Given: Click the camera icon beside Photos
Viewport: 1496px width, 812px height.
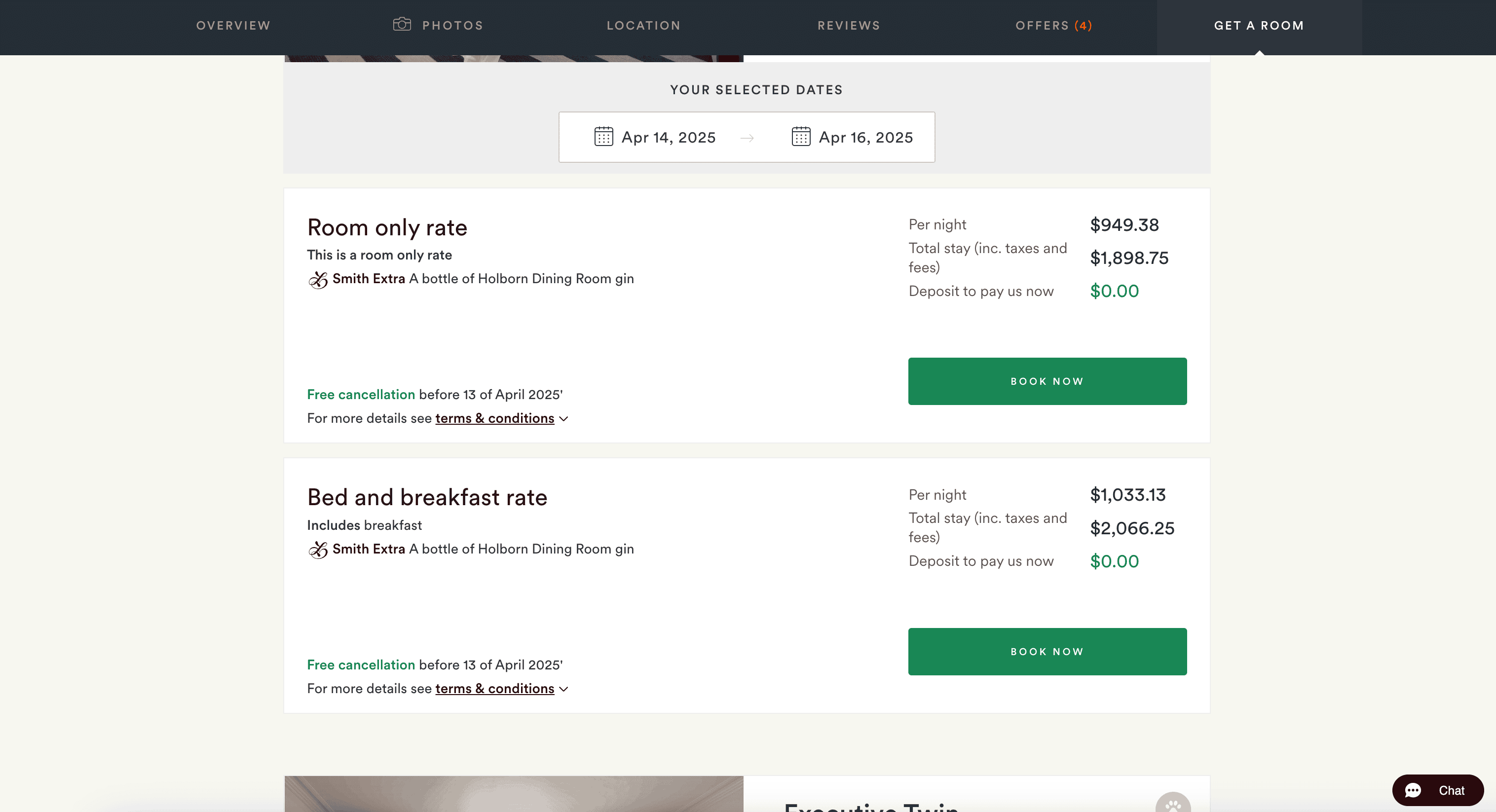Looking at the screenshot, I should point(401,24).
